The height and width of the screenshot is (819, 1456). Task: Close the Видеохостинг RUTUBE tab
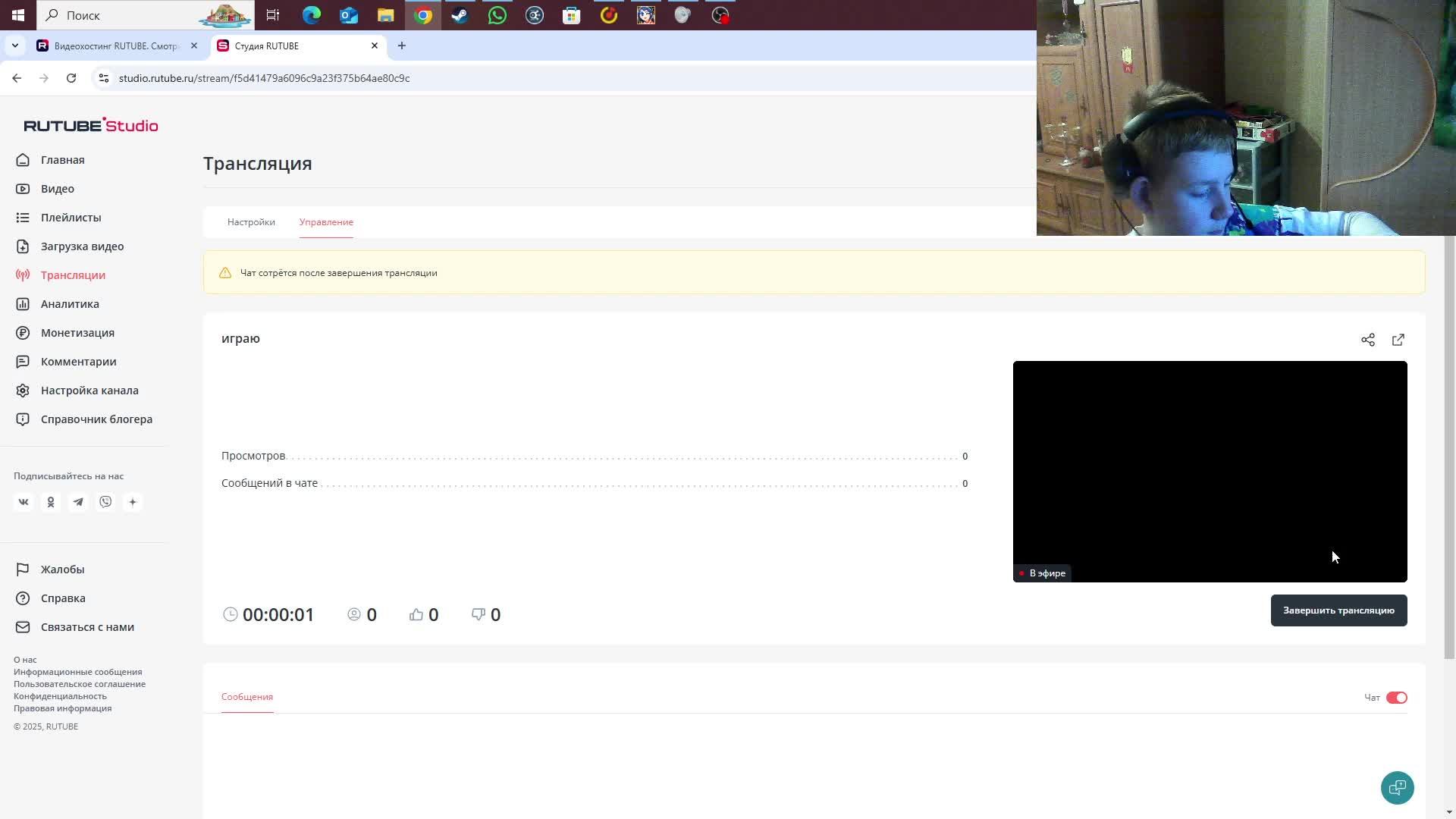click(x=194, y=45)
